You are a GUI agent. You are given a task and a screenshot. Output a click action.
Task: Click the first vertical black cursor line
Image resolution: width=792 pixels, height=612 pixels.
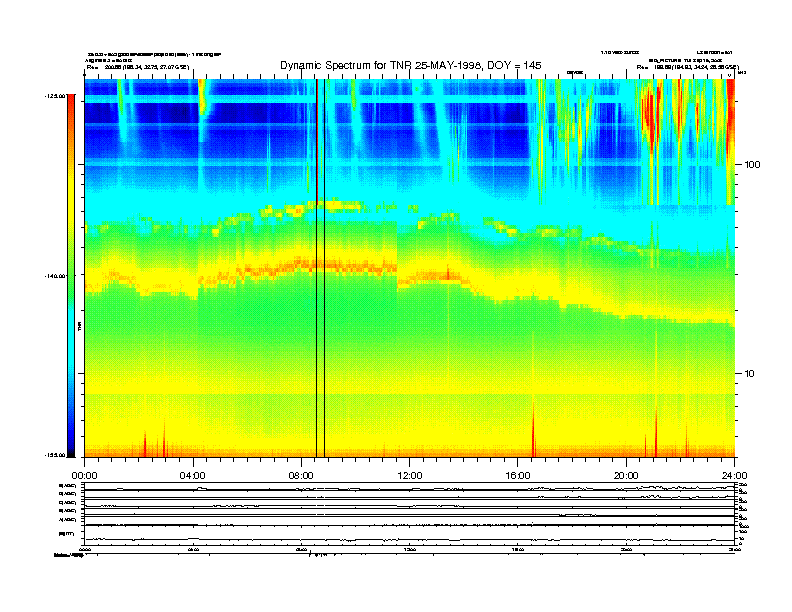coord(316,268)
